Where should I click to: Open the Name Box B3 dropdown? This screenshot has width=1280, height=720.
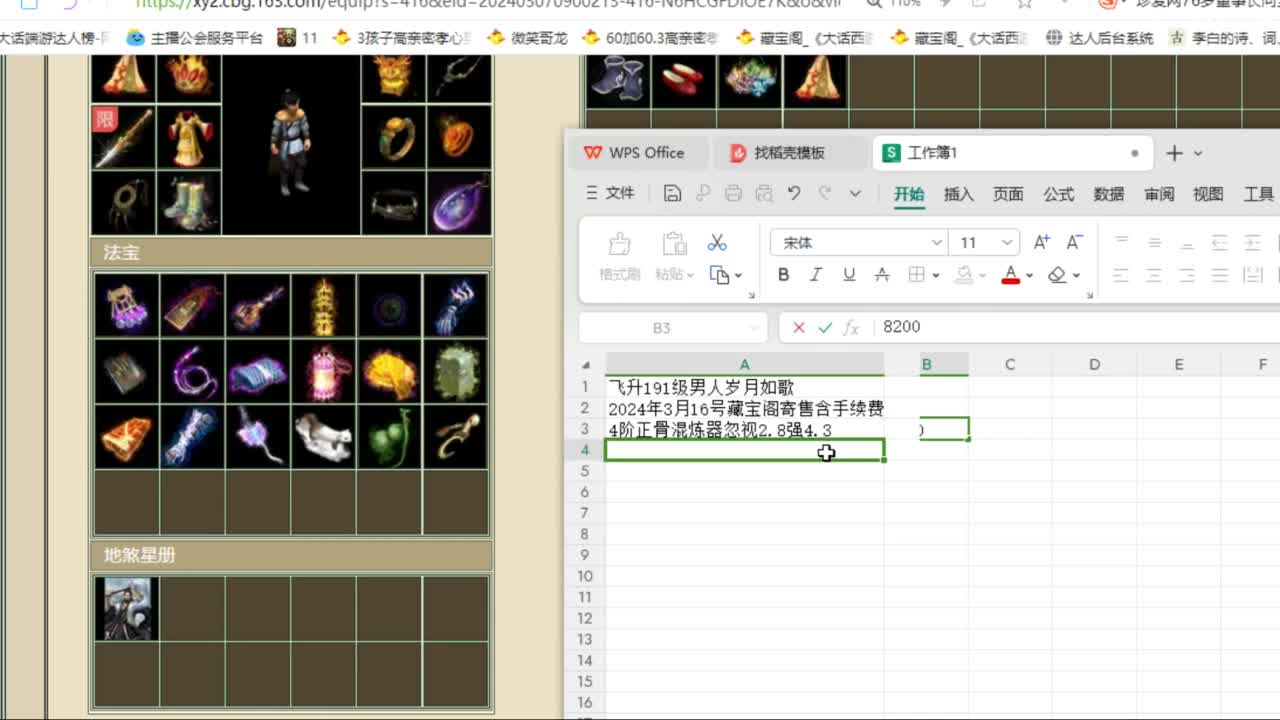(x=755, y=328)
